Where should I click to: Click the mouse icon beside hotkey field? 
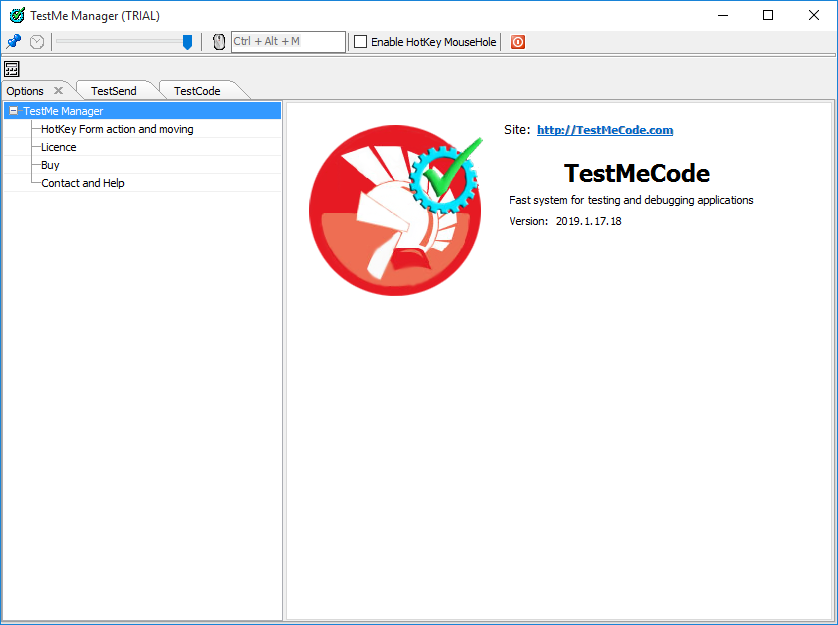(x=219, y=42)
